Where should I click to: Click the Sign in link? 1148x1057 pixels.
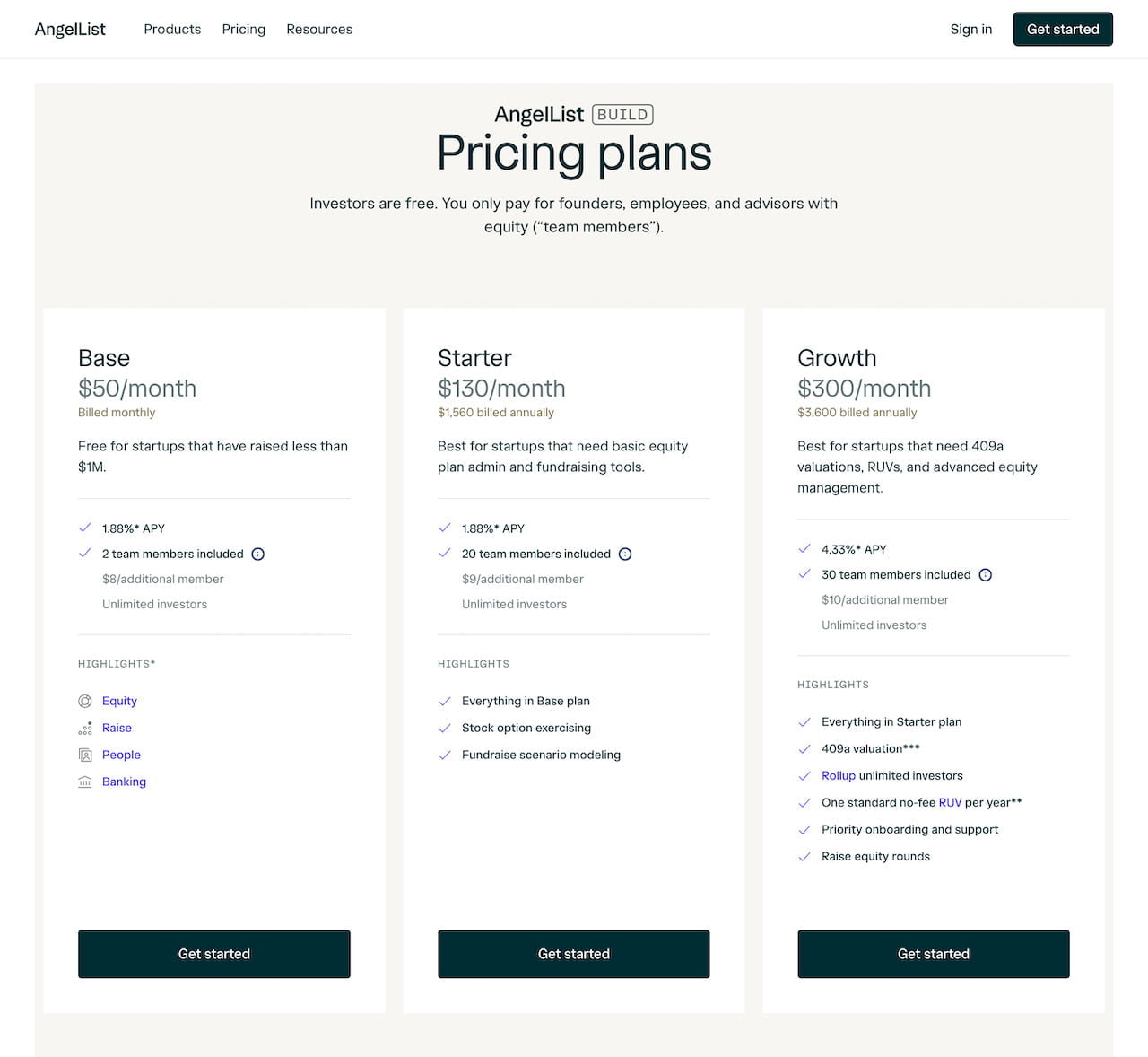pos(971,30)
